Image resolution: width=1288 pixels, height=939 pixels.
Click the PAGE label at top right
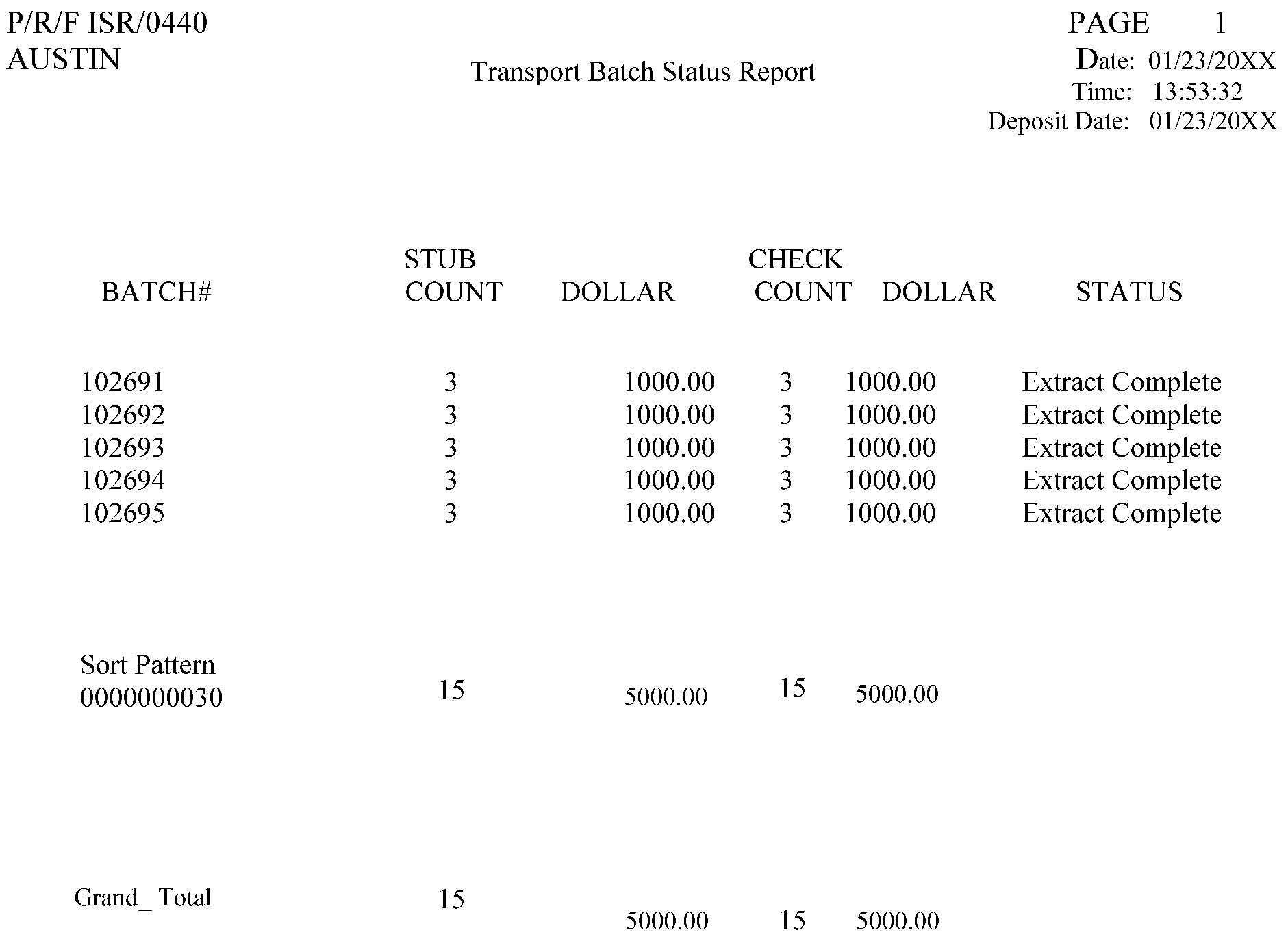coord(1108,23)
